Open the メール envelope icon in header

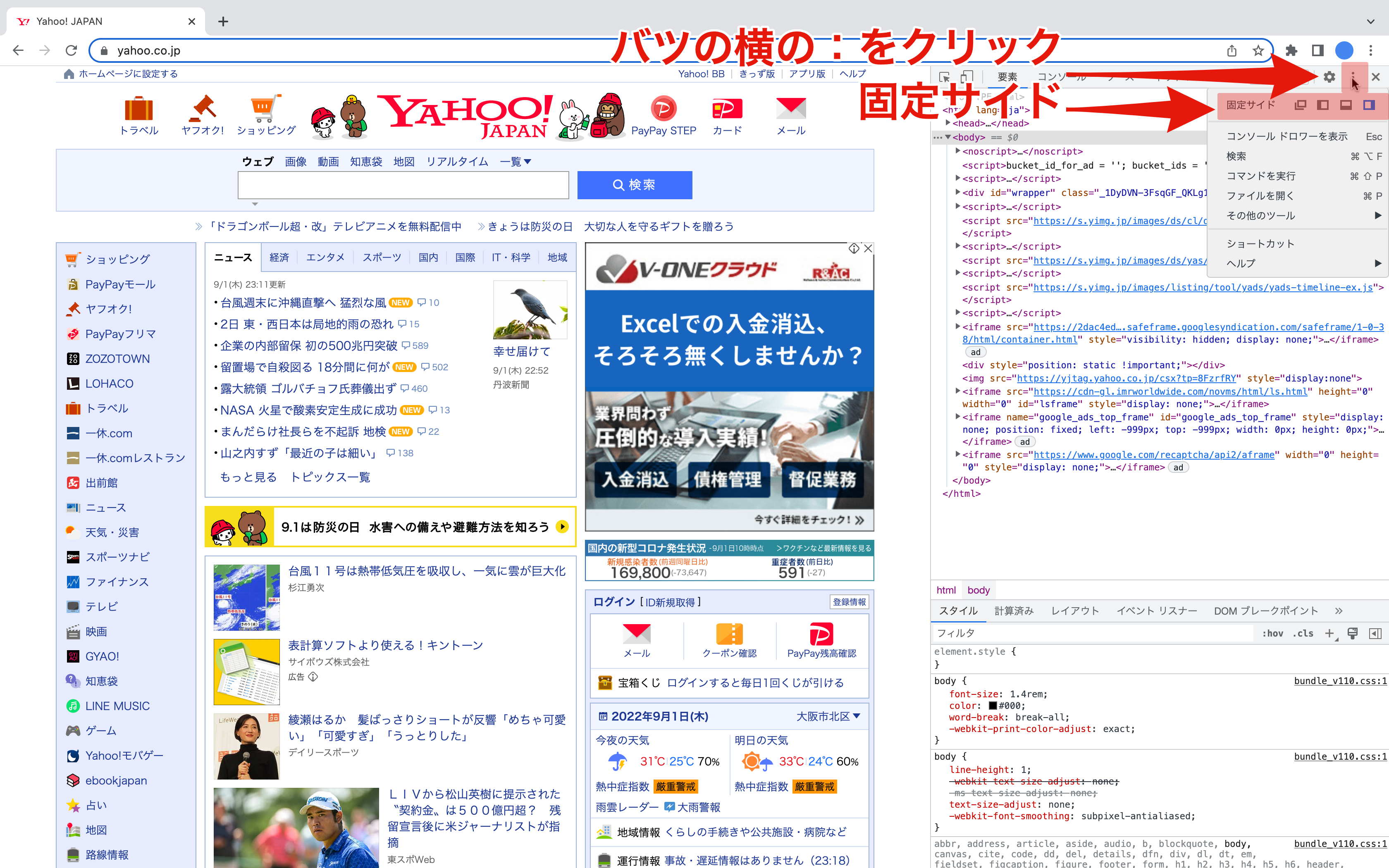click(x=791, y=108)
